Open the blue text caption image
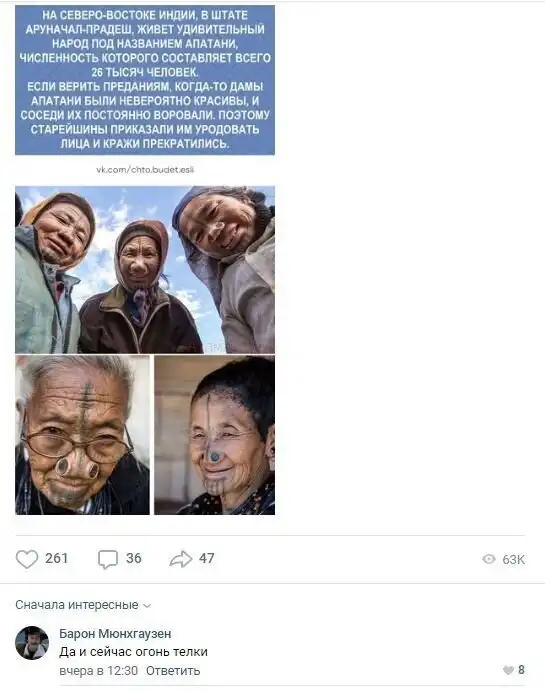This screenshot has height=693, width=545. click(145, 80)
